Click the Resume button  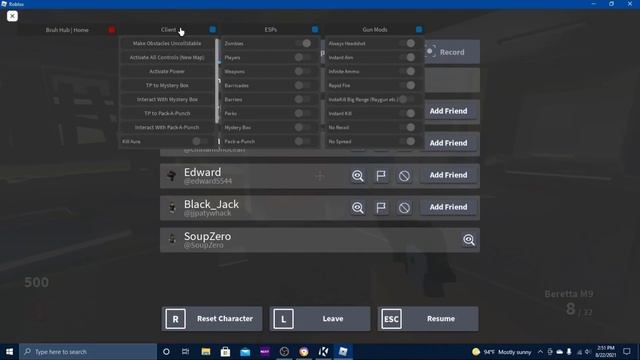point(428,319)
